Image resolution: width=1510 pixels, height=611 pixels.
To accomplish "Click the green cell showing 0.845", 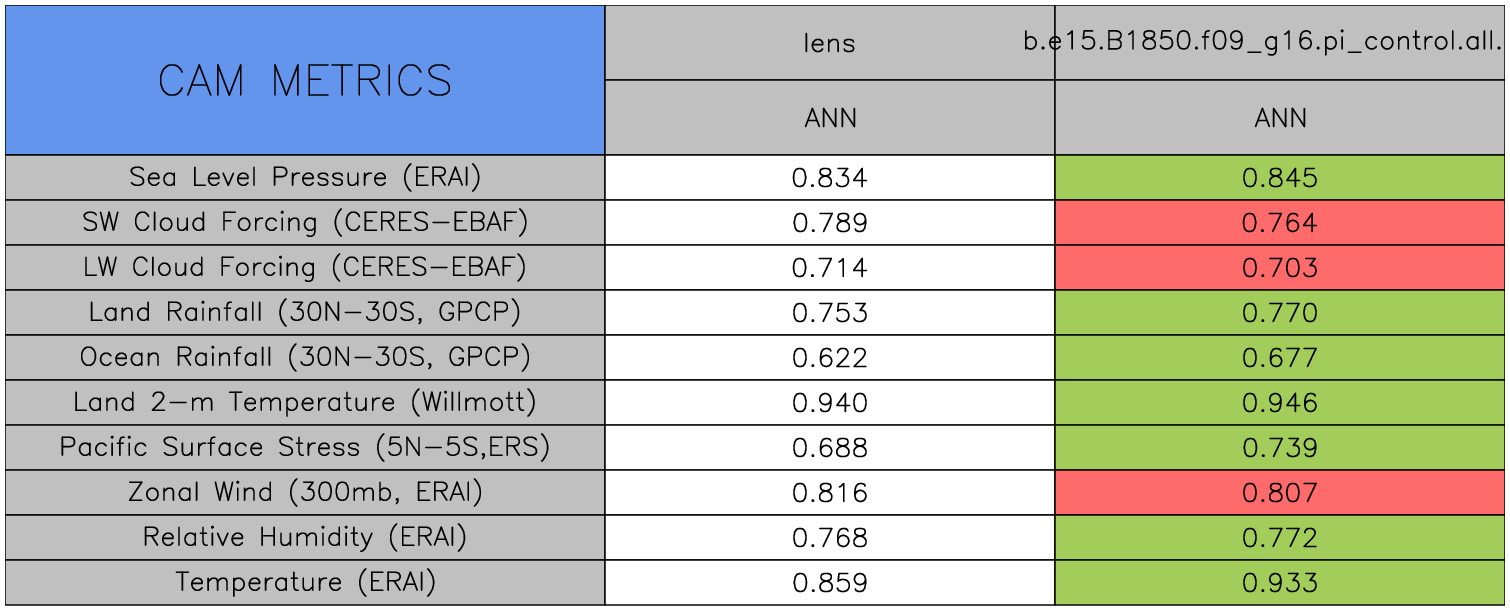I will pyautogui.click(x=1280, y=178).
